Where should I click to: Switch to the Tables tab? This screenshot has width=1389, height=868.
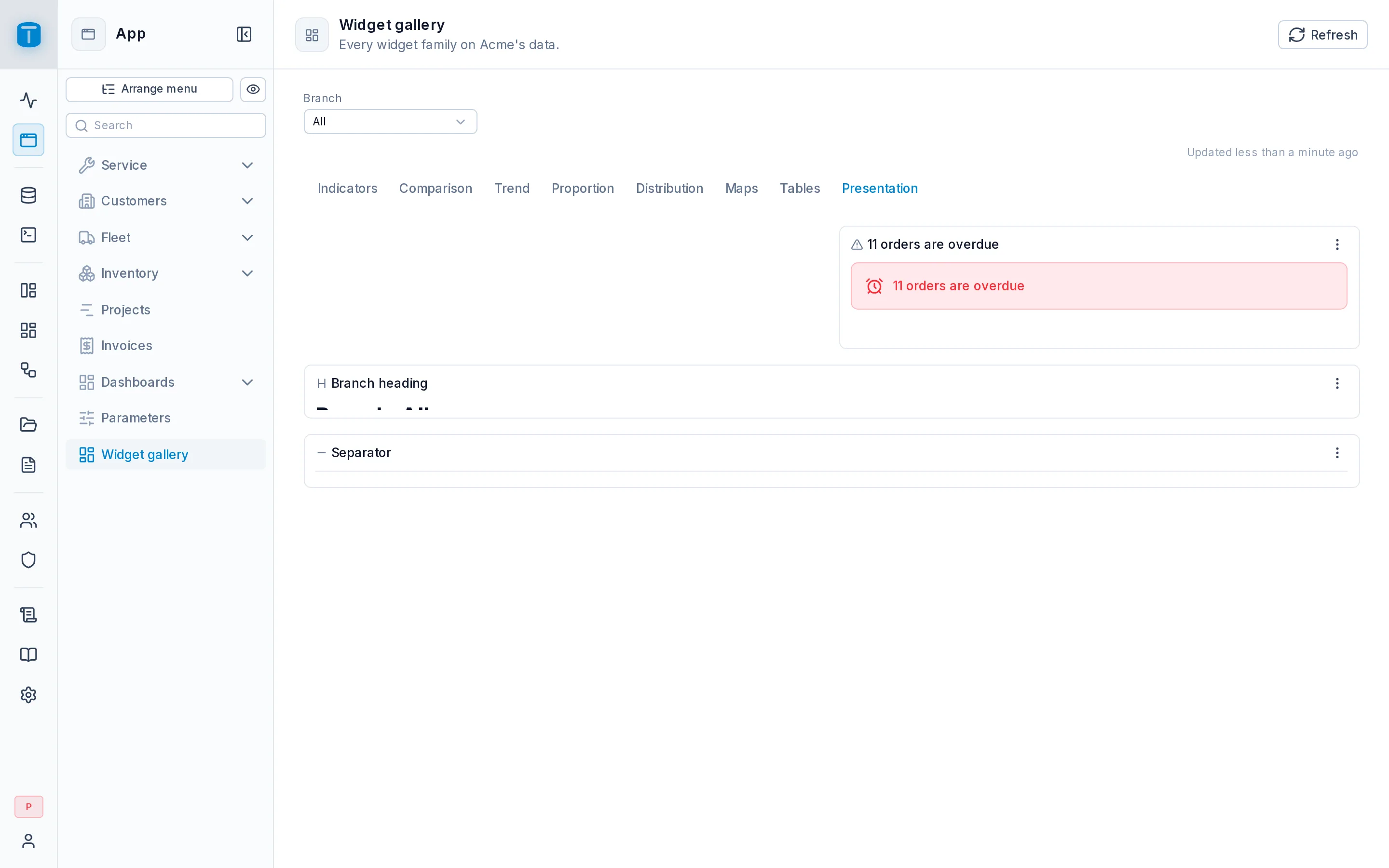coord(800,188)
